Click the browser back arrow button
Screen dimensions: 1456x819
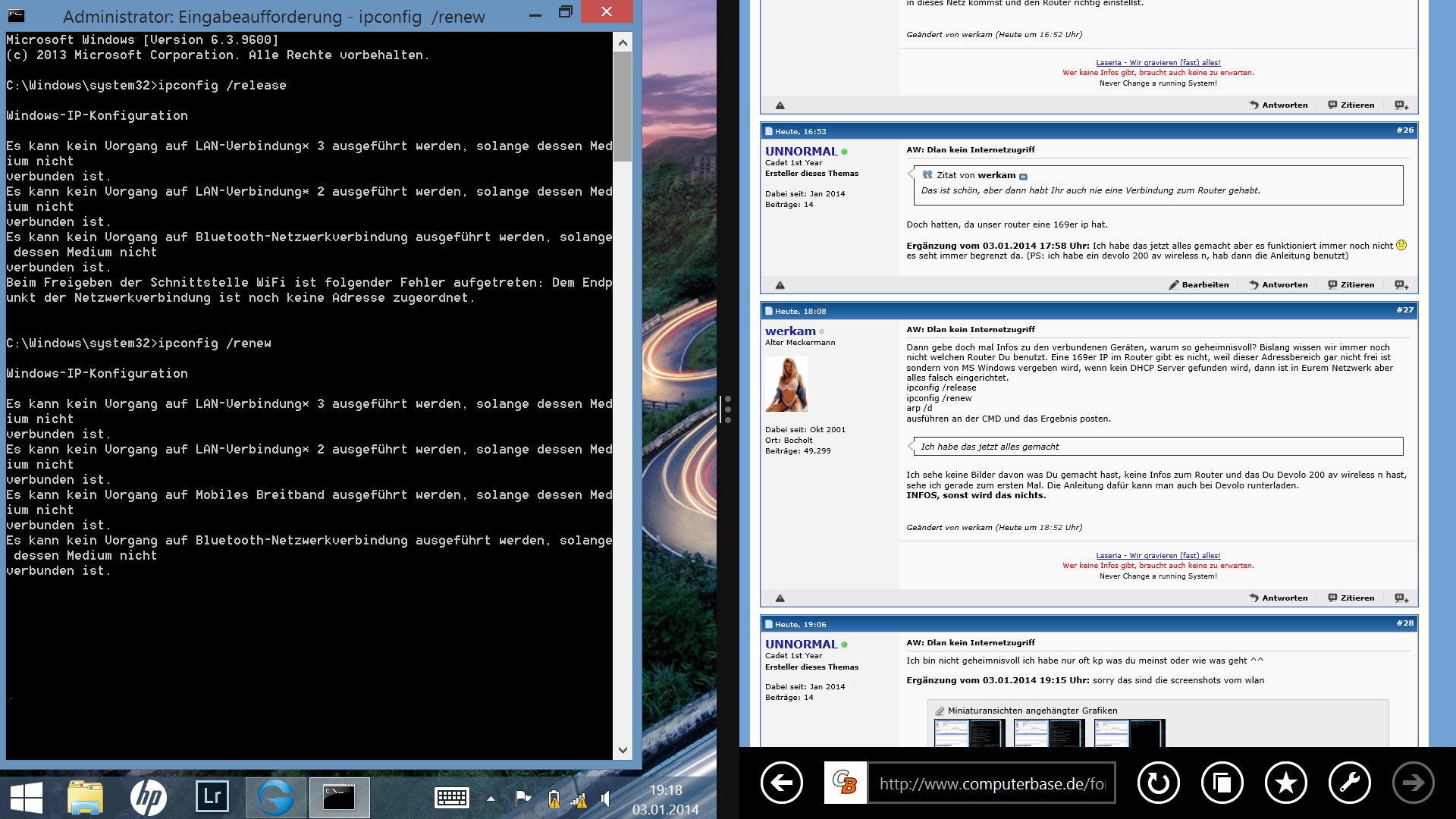[782, 783]
